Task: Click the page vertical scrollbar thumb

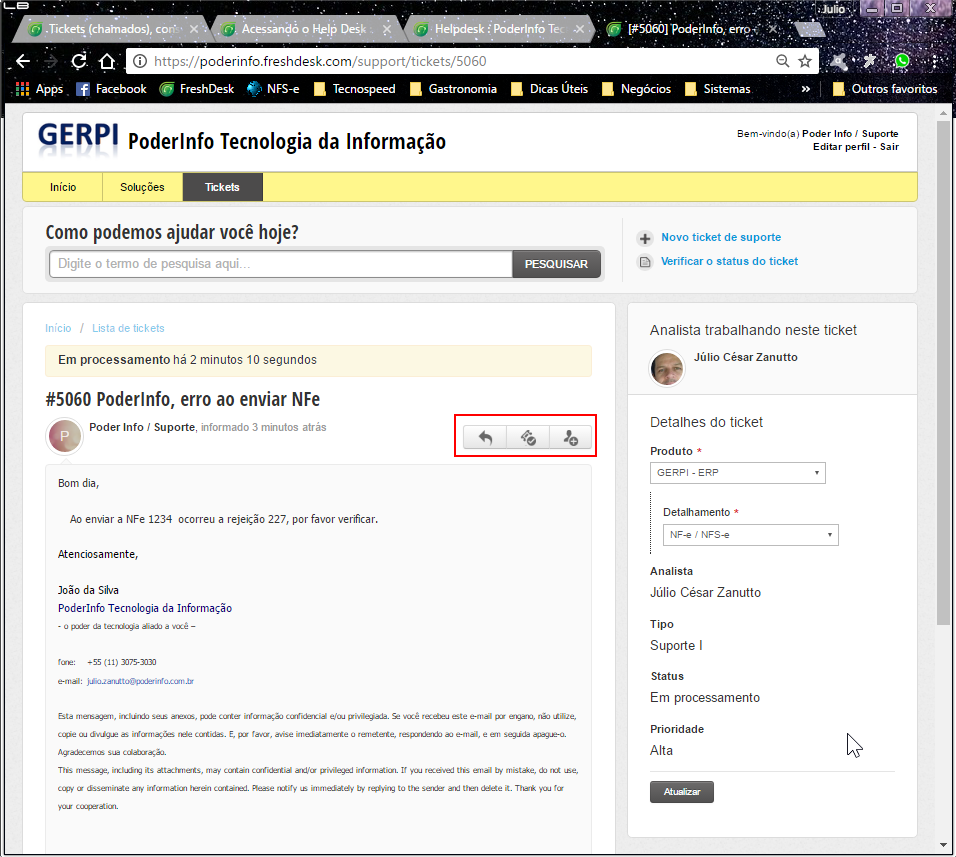Action: click(x=943, y=372)
